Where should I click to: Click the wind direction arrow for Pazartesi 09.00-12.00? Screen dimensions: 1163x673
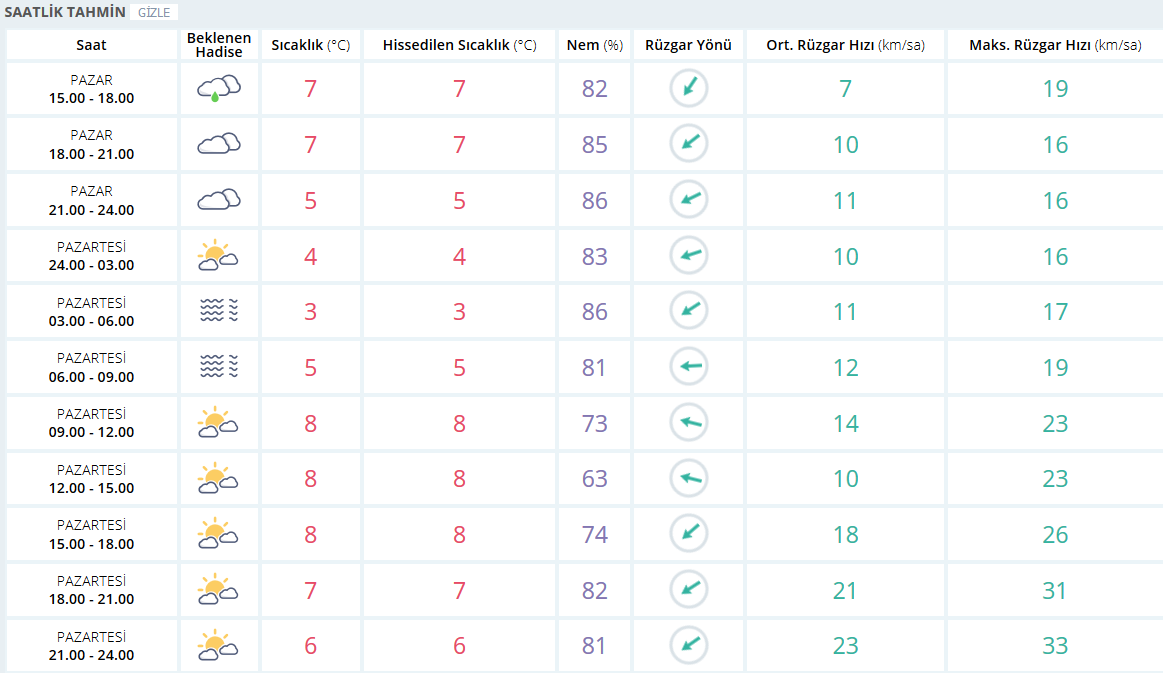(x=688, y=423)
